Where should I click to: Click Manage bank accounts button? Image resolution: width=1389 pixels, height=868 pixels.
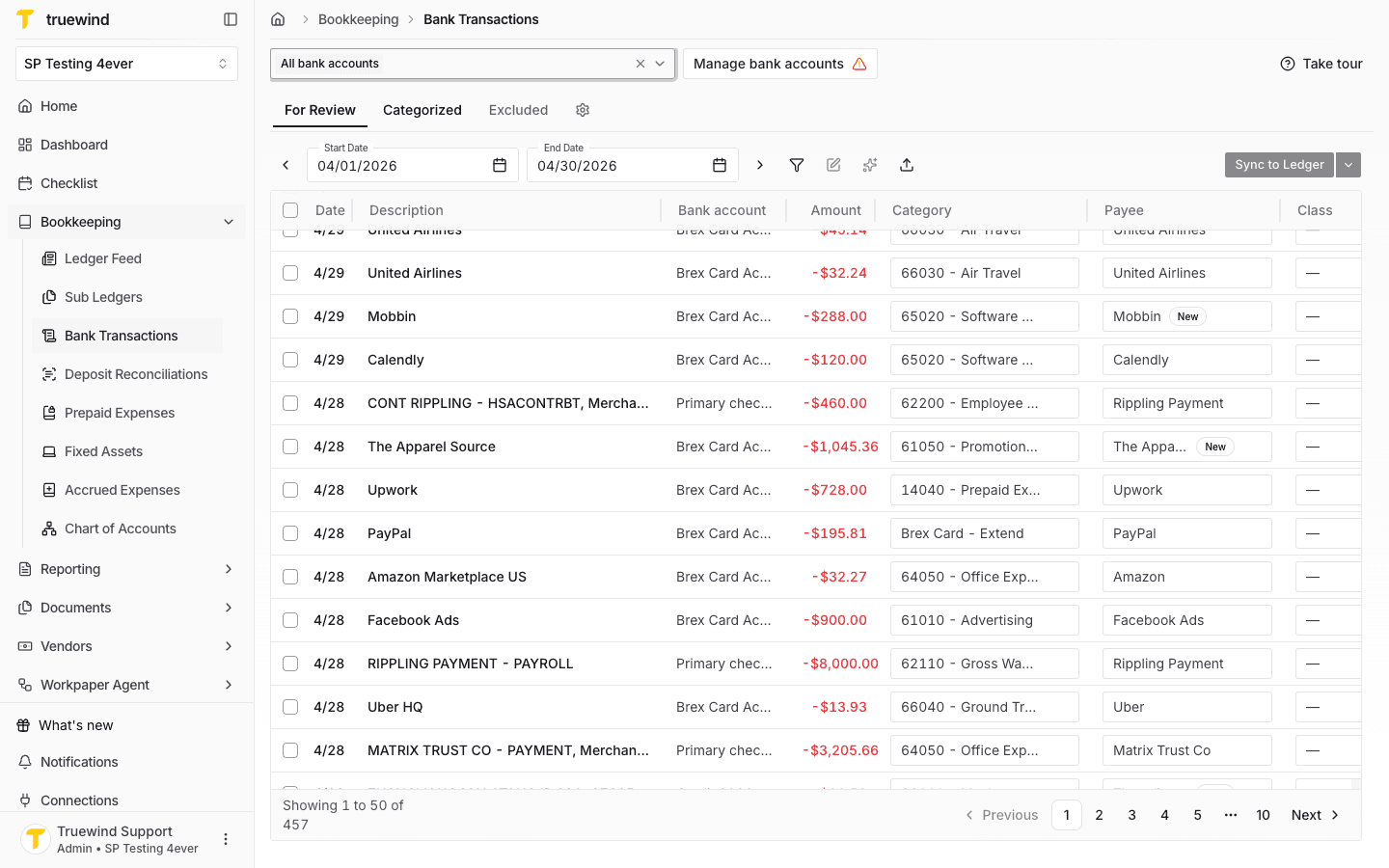tap(779, 64)
